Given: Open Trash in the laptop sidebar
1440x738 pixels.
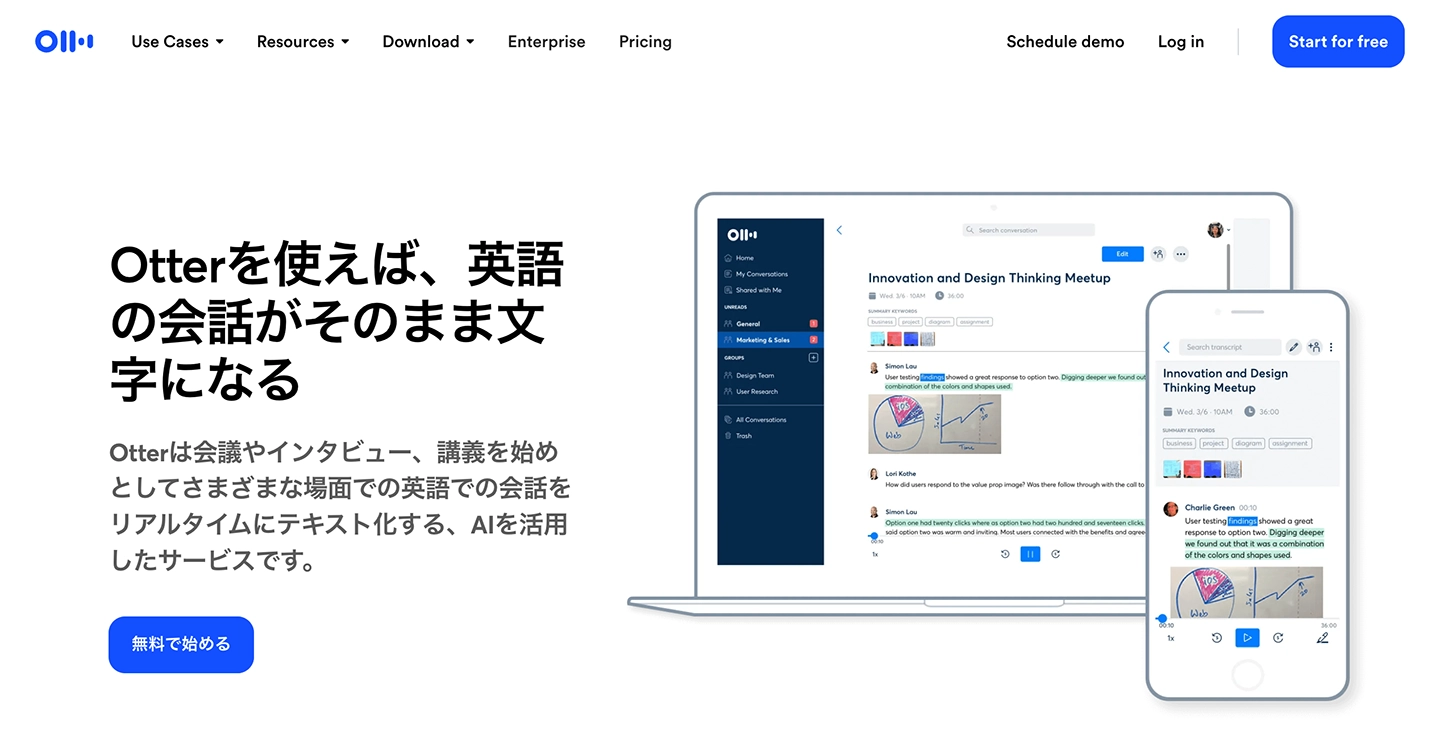Looking at the screenshot, I should (x=738, y=436).
